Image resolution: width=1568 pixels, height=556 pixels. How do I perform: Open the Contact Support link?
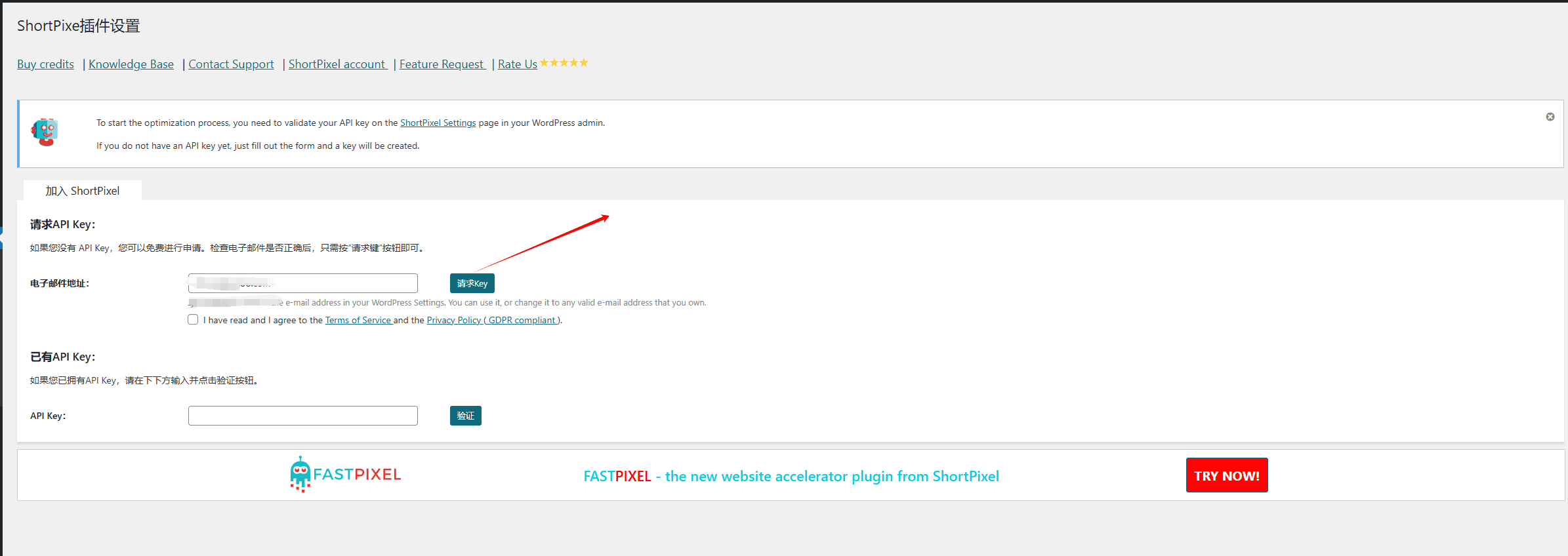pos(231,64)
